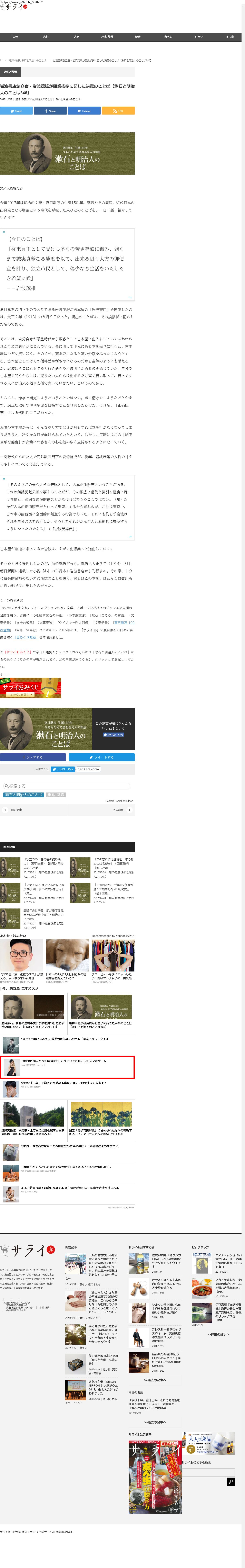Click the dark 趣味・教養 category label above the headline

pos(10,72)
